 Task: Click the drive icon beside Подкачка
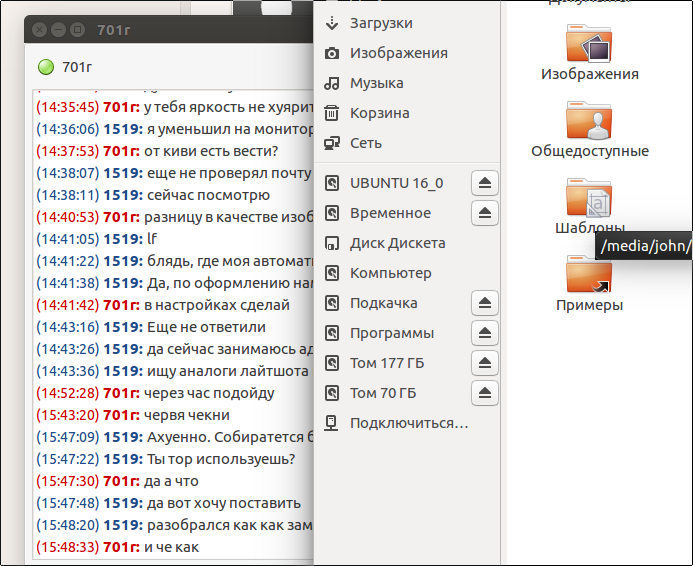[x=332, y=303]
